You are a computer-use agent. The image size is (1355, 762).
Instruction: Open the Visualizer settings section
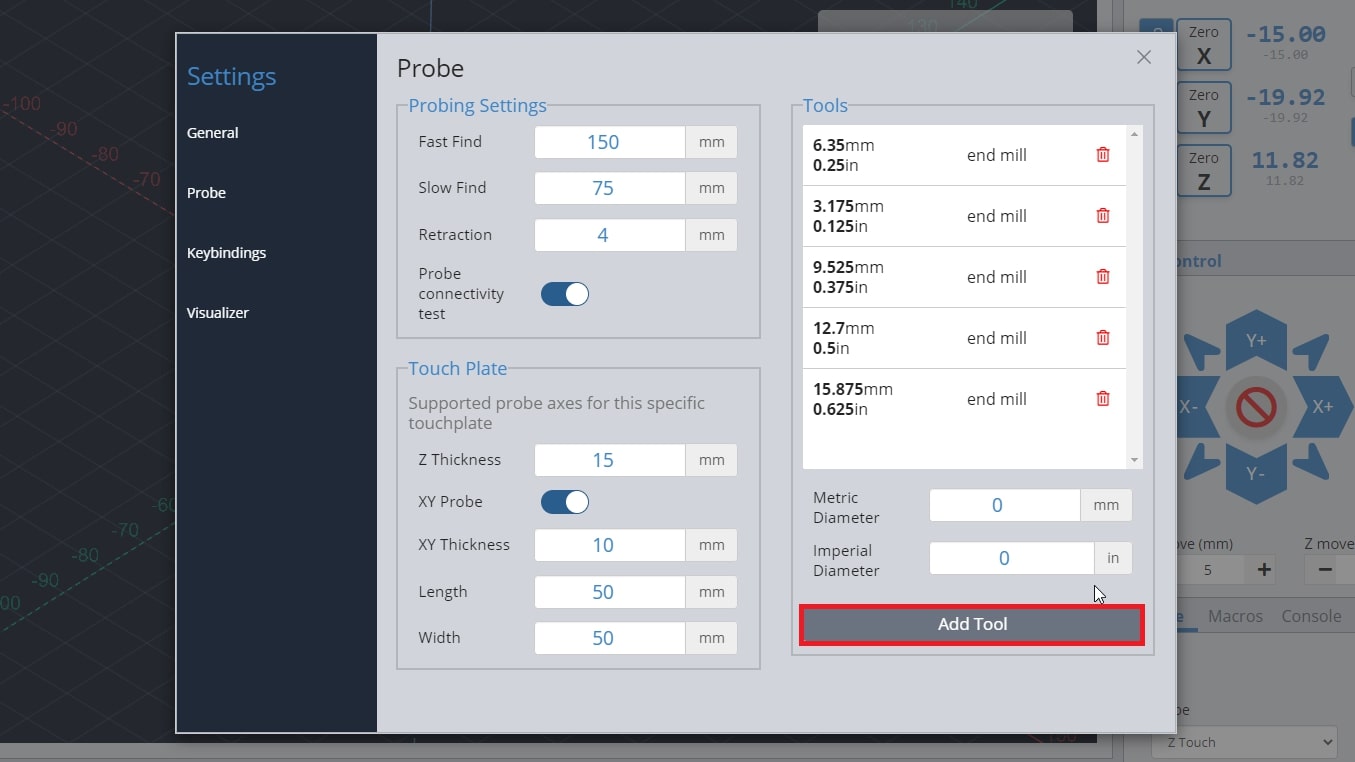217,313
